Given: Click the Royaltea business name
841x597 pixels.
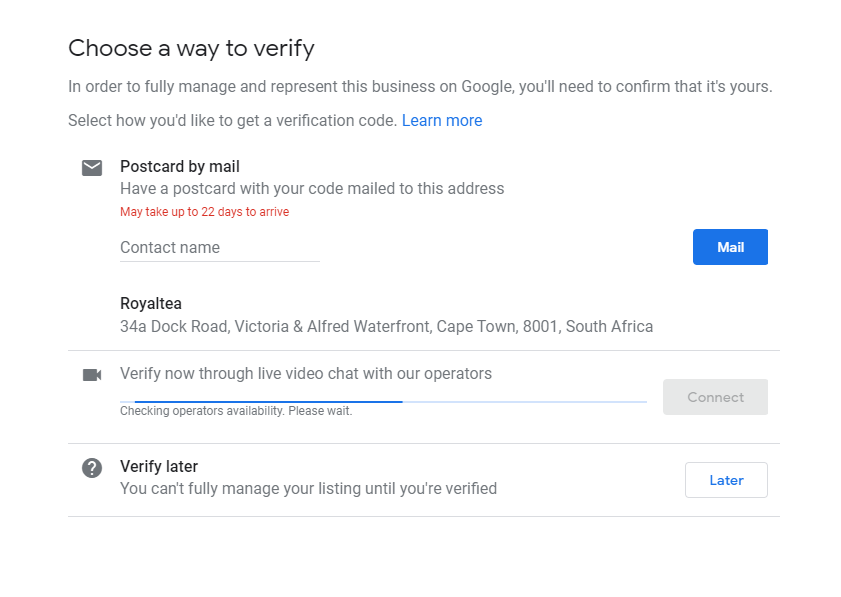Looking at the screenshot, I should coord(151,304).
